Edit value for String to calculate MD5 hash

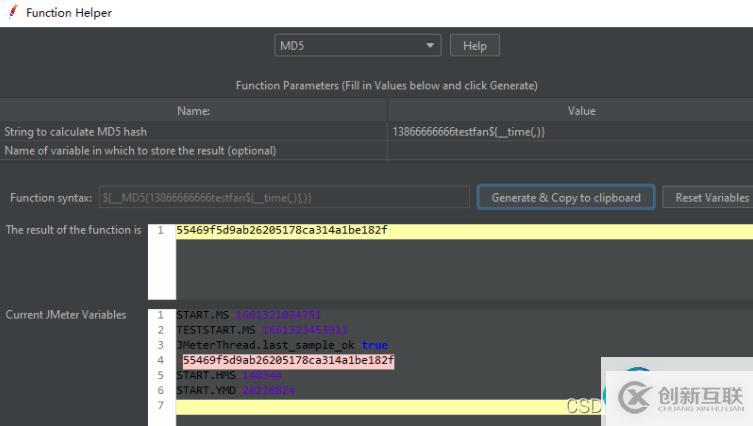point(570,132)
